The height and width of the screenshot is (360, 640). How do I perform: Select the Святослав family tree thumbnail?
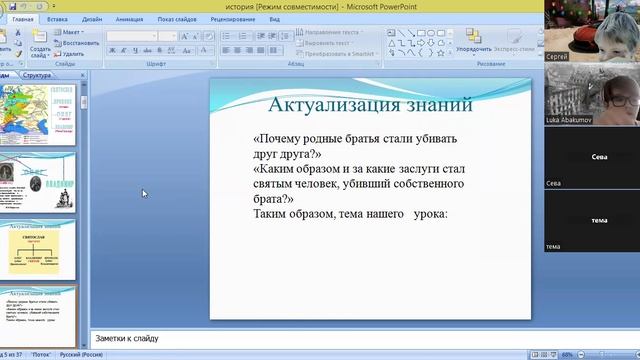pos(38,250)
